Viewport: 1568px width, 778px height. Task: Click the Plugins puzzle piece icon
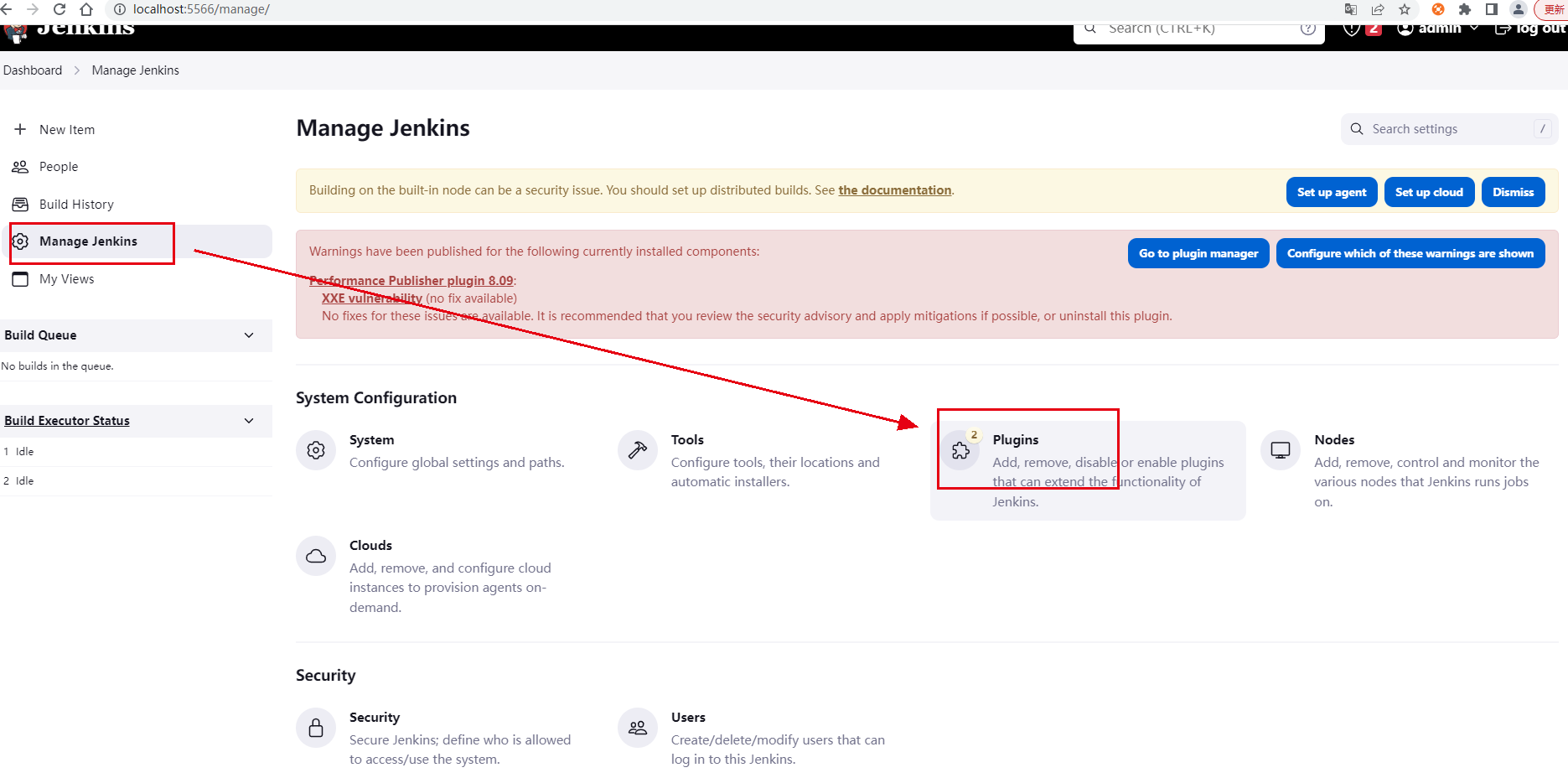pyautogui.click(x=960, y=451)
